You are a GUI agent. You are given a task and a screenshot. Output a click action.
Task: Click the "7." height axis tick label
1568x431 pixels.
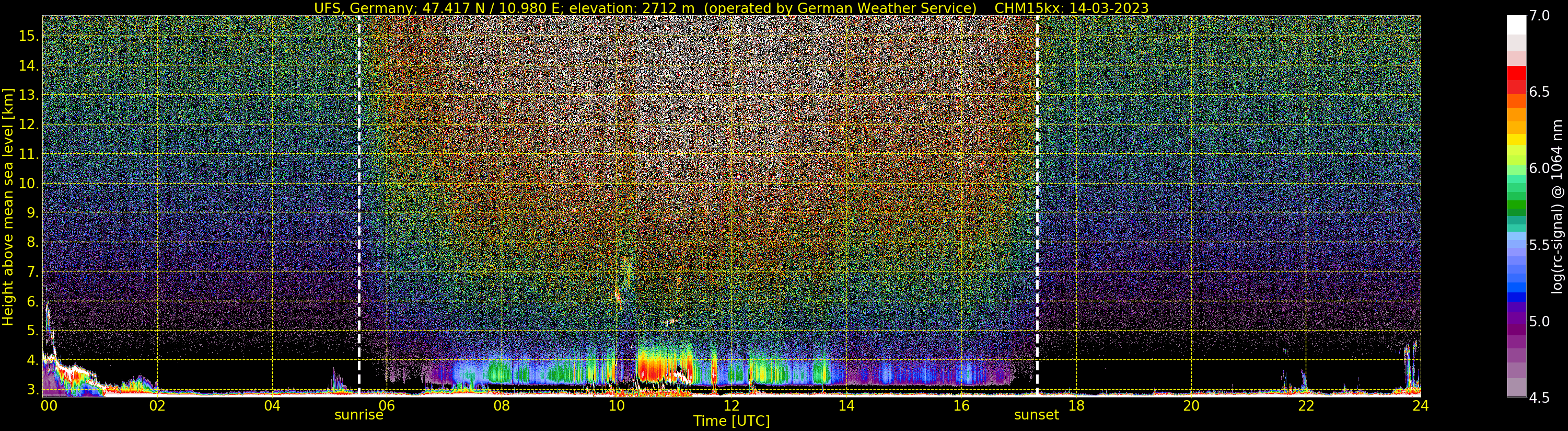(32, 272)
